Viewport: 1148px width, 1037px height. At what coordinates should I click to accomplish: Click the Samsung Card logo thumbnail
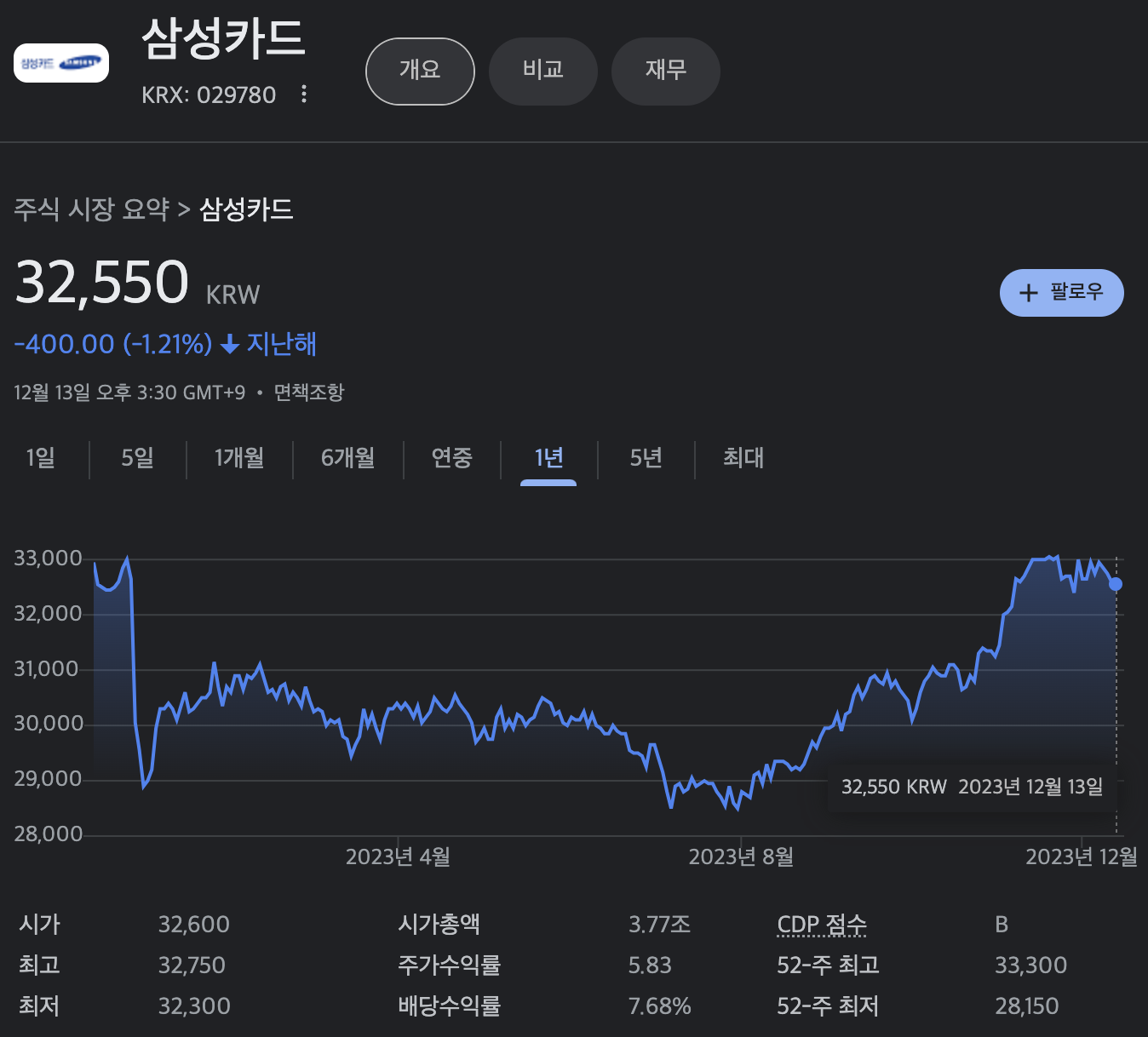point(61,63)
